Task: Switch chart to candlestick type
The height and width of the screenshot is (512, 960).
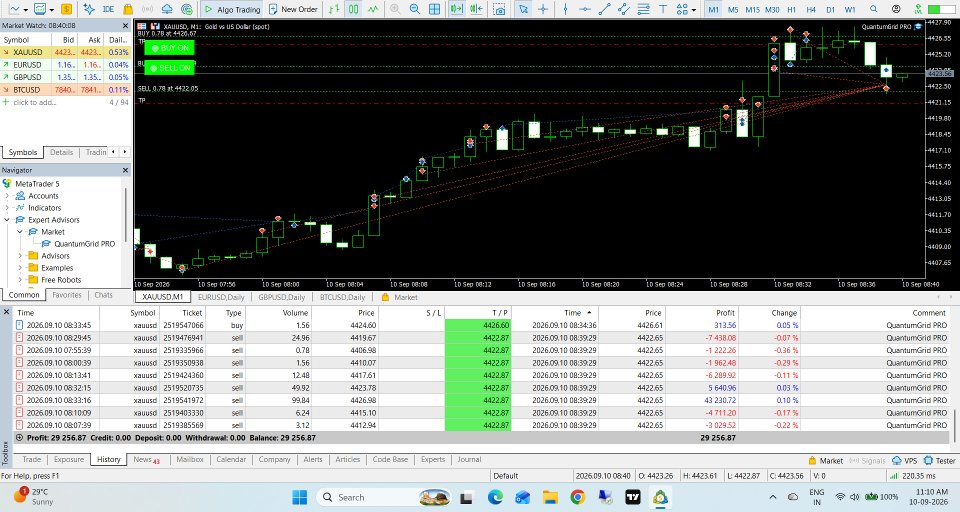Action: tap(354, 9)
